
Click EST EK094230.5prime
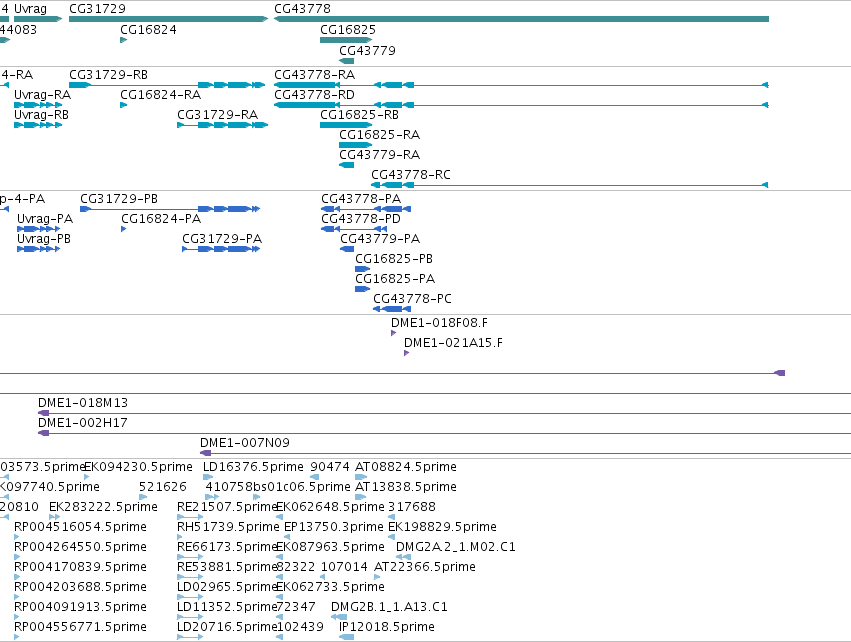(x=87, y=477)
